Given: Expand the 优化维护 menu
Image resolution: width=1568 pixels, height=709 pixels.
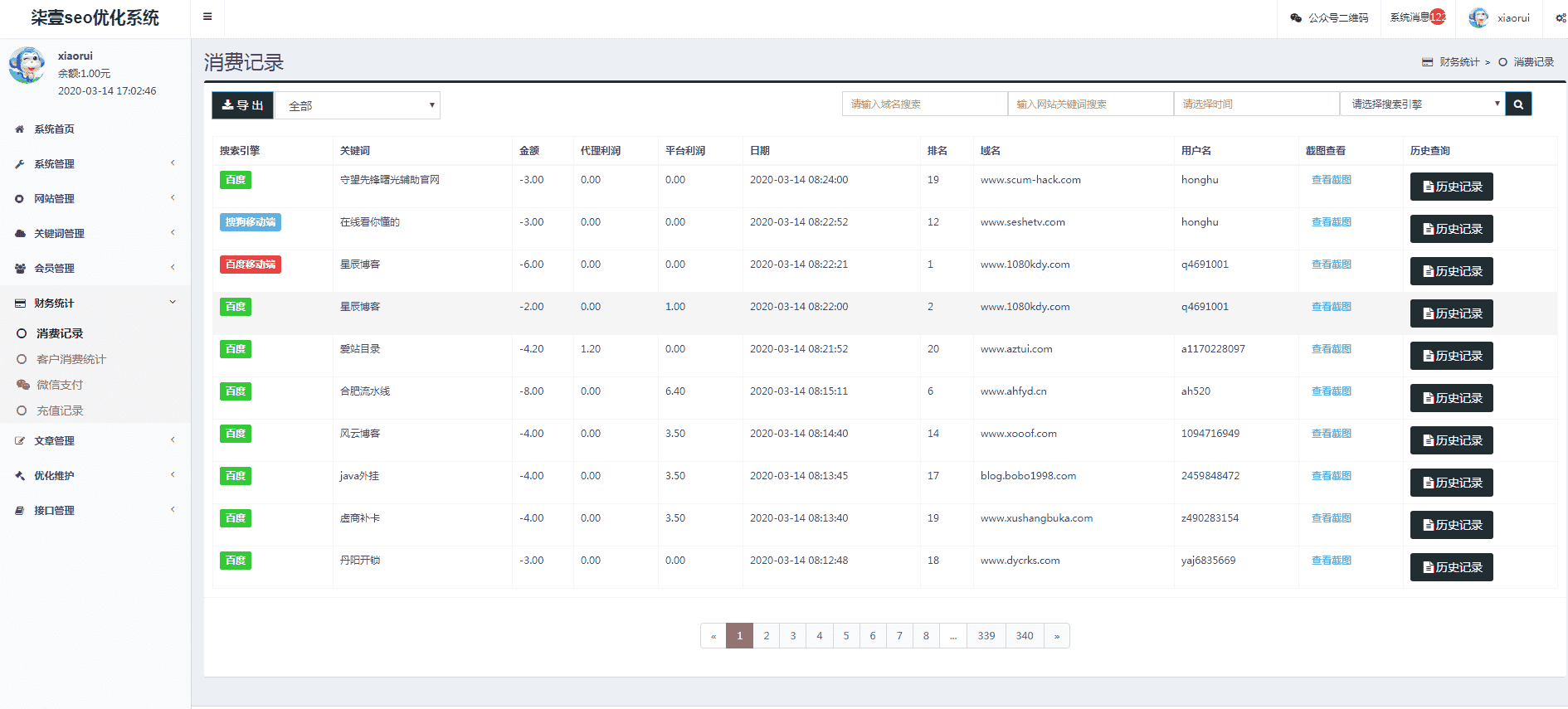Looking at the screenshot, I should [54, 476].
